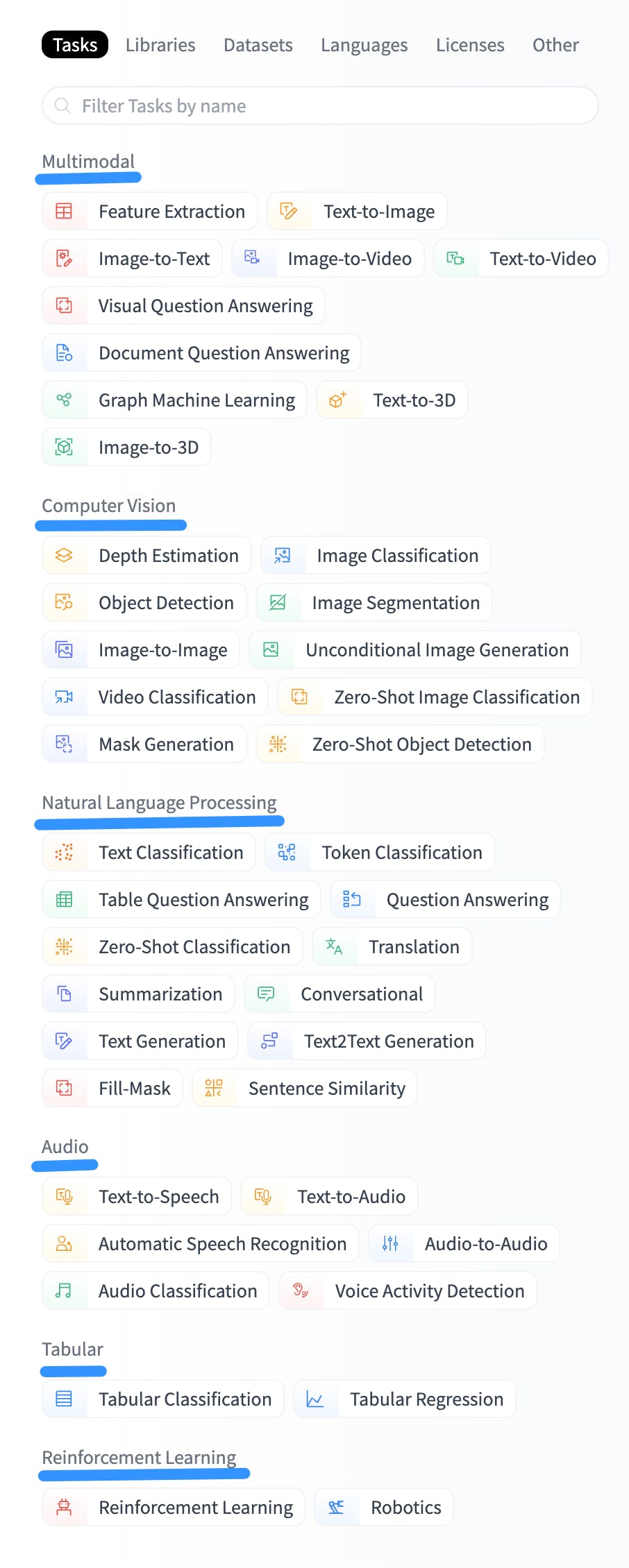Open the Datasets tab
The width and height of the screenshot is (629, 1568).
[x=258, y=45]
